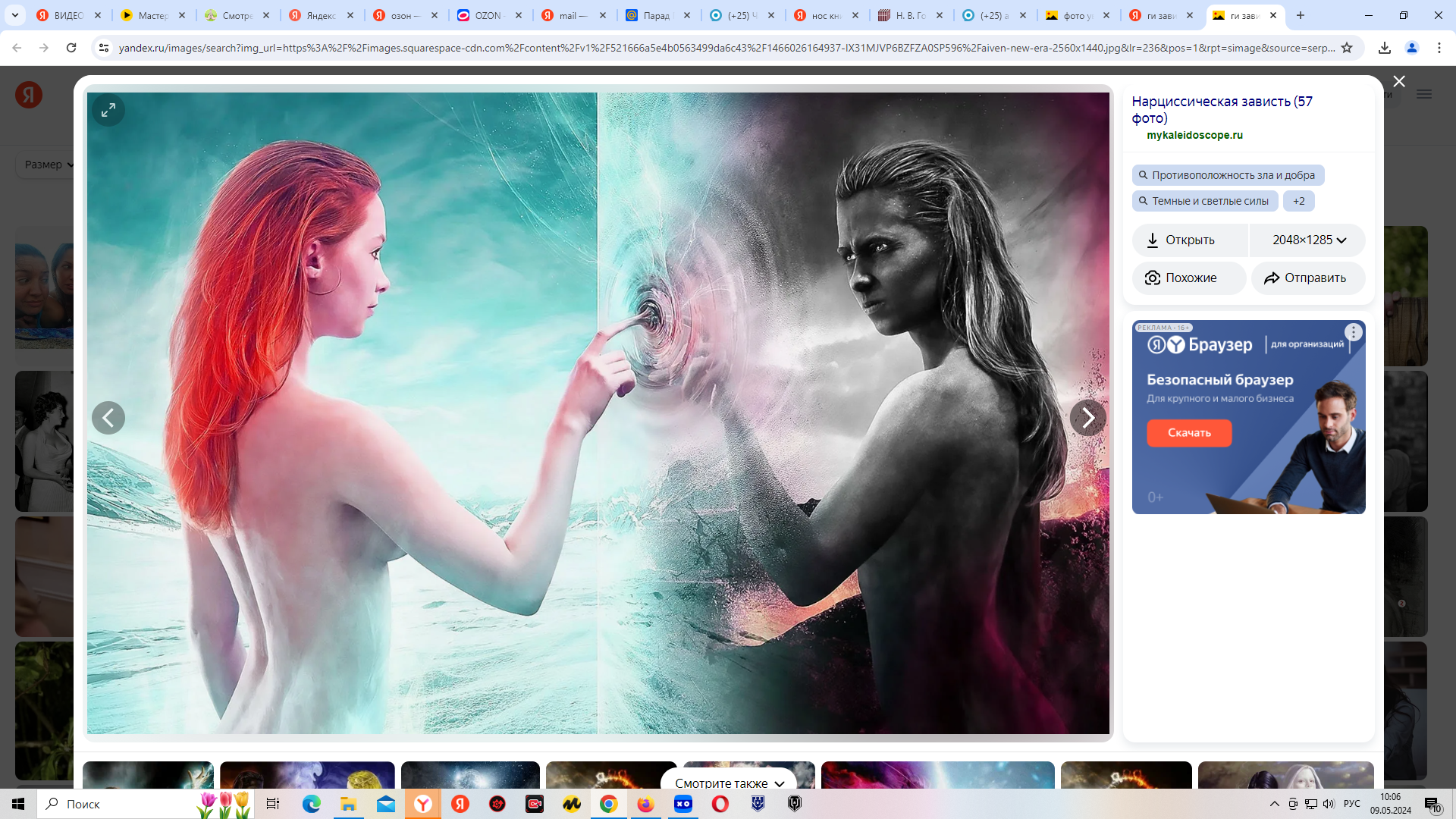Screen dimensions: 1456x819
Task: Go back in browser history
Action: tap(17, 48)
